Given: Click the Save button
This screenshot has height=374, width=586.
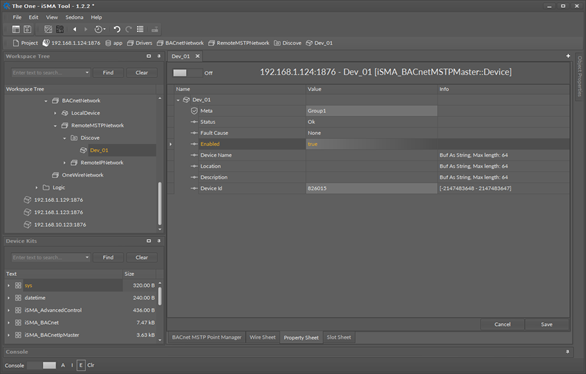Looking at the screenshot, I should tap(546, 324).
